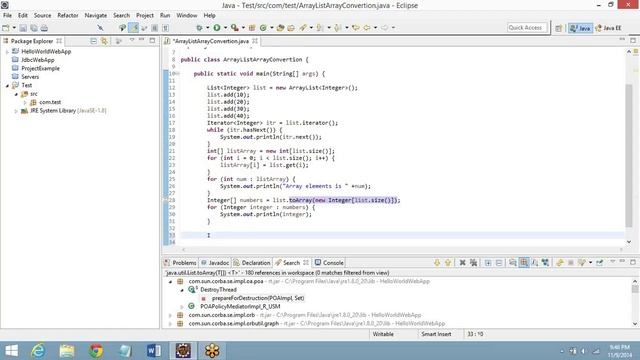Screen dimensions: 640x360
Task: Click the Quick Access search field
Action: pyautogui.click(x=527, y=28)
